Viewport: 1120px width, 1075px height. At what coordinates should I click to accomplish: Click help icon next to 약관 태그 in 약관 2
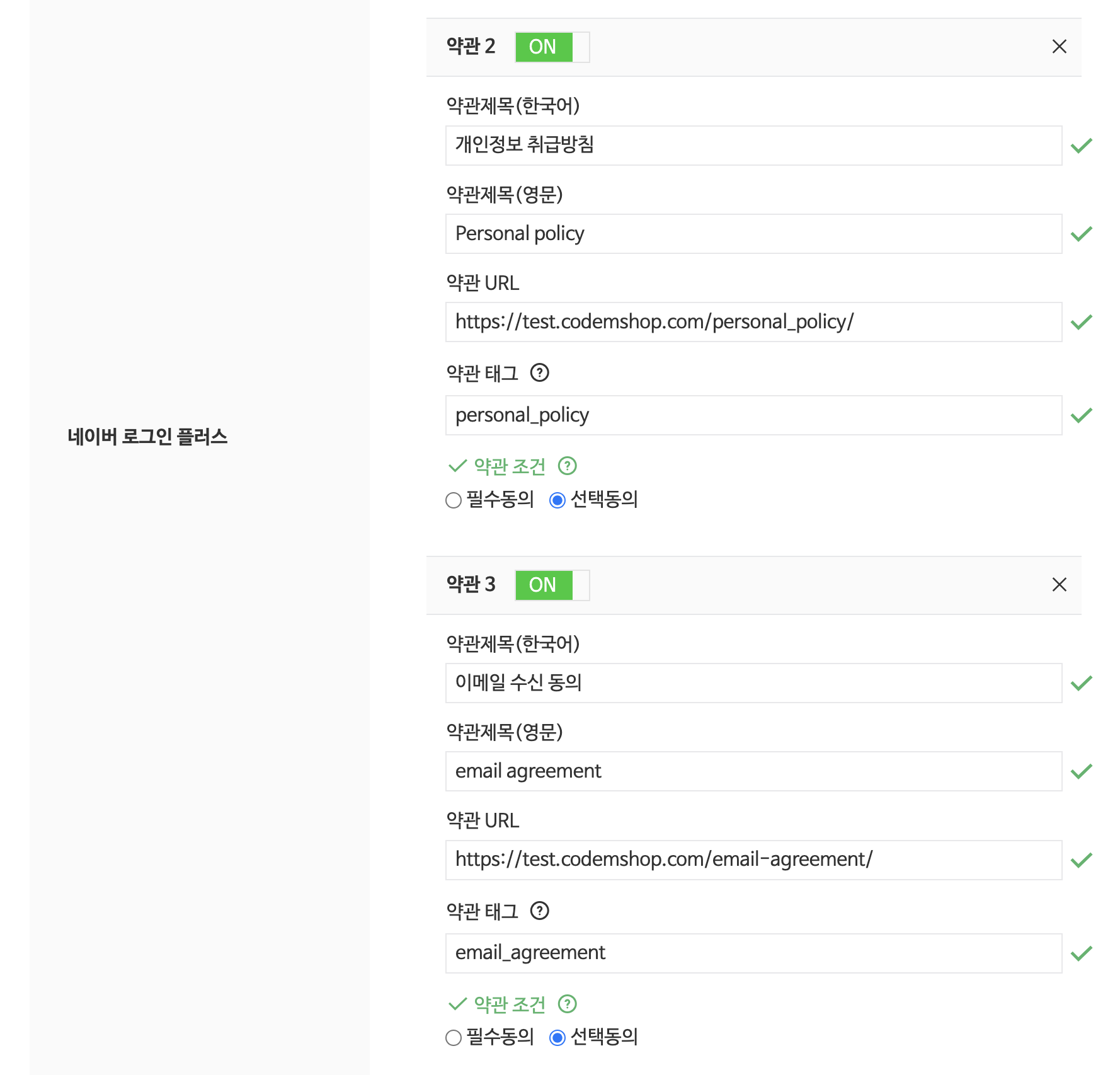point(539,373)
